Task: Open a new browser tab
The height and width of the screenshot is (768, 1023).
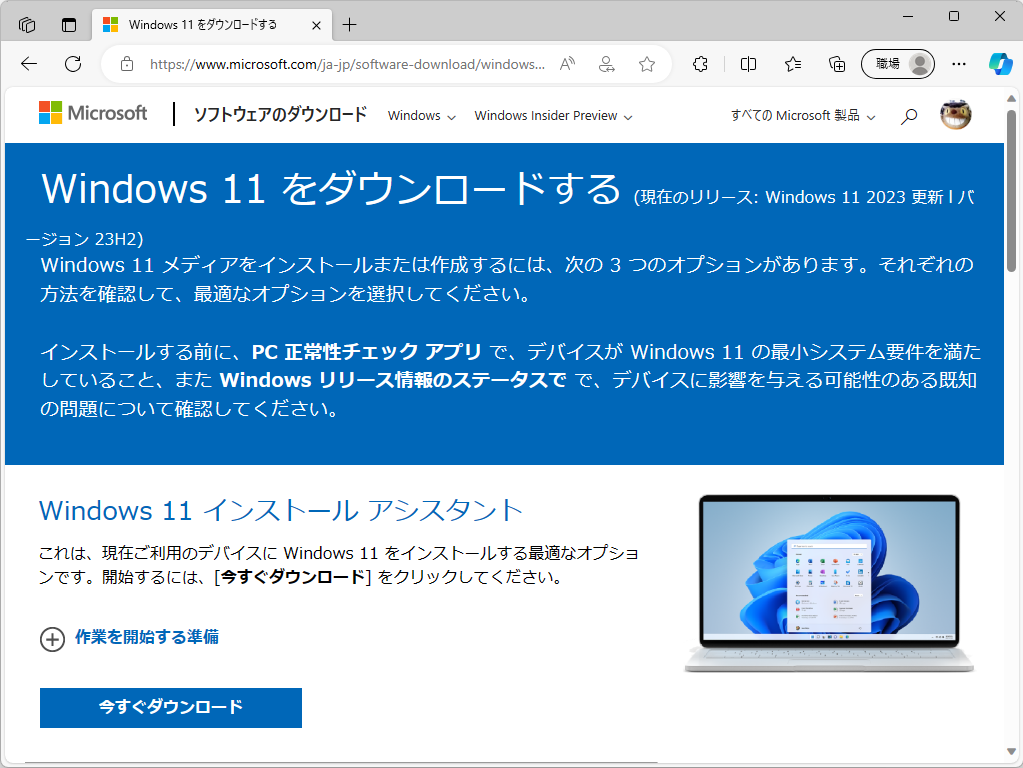Action: (x=350, y=25)
